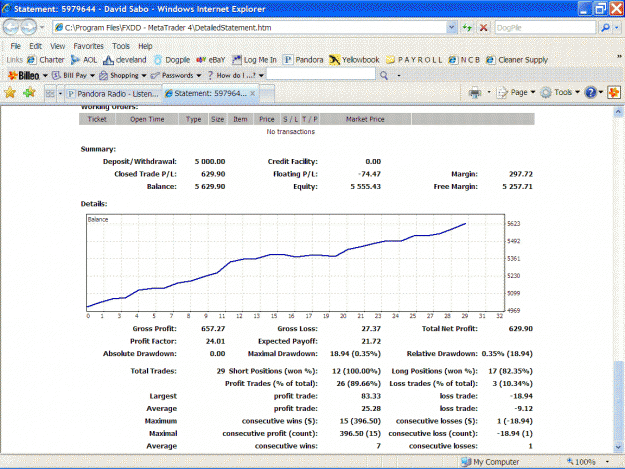625x469 pixels.
Task: Open the Page menu in command bar
Action: point(516,92)
